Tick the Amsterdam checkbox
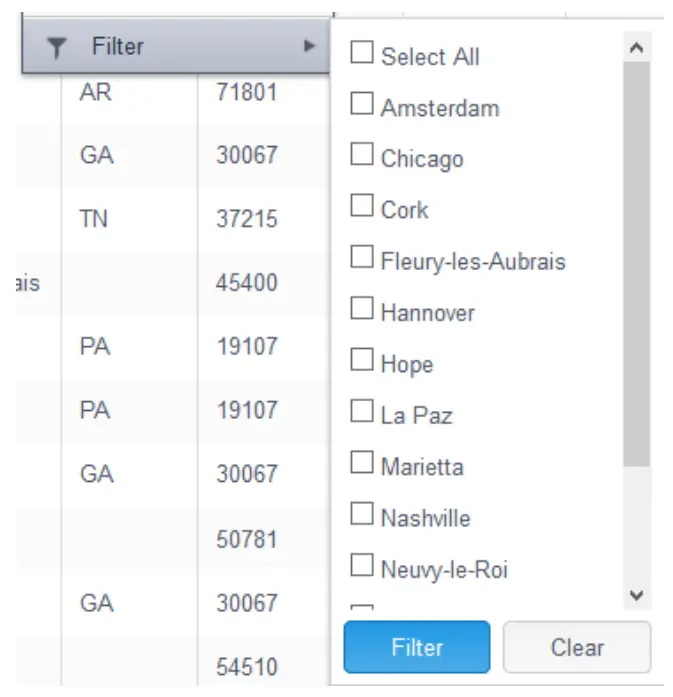The height and width of the screenshot is (697, 673). (361, 105)
